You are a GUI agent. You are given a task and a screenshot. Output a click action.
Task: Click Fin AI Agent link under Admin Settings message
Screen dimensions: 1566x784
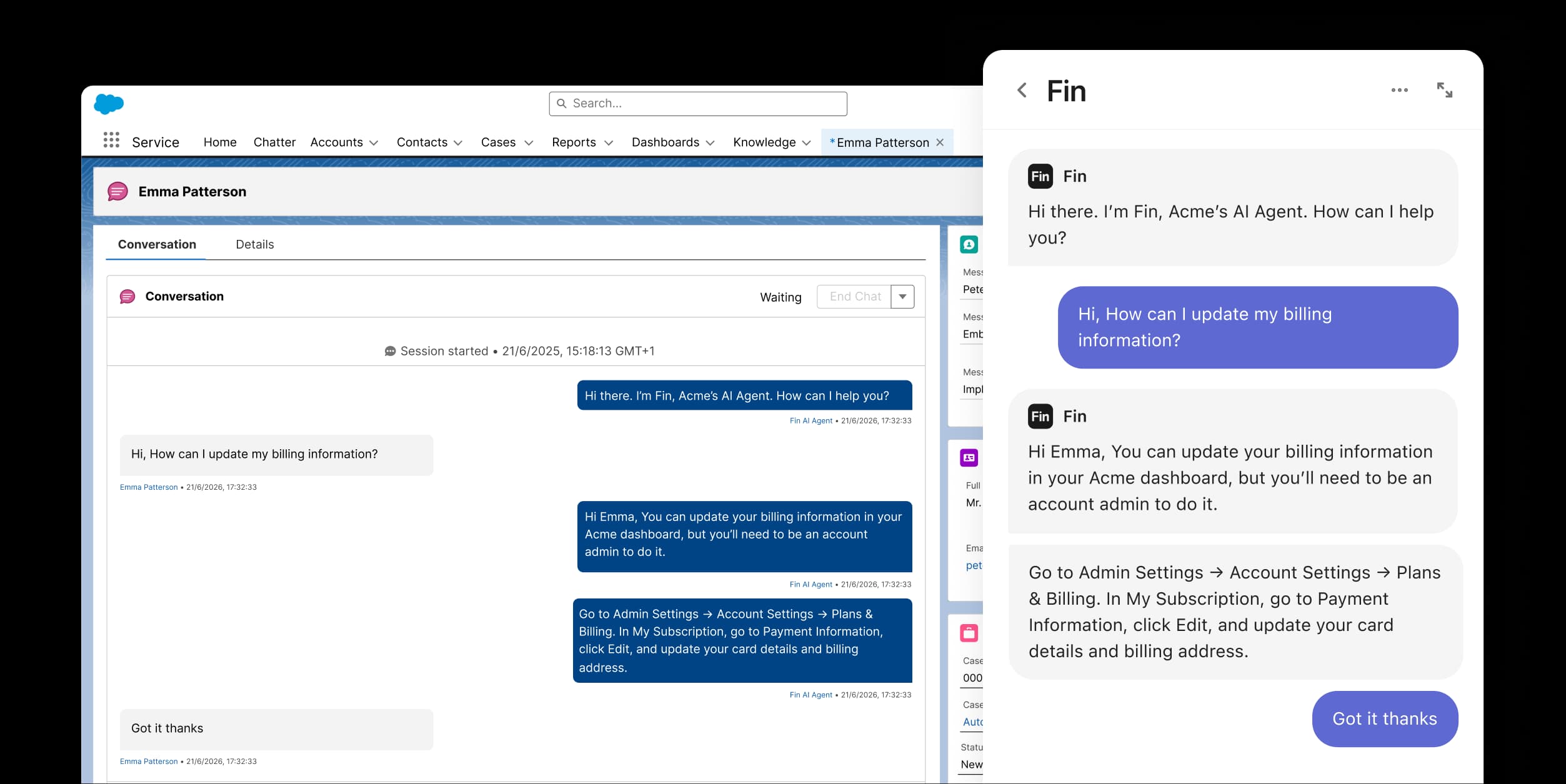(810, 695)
